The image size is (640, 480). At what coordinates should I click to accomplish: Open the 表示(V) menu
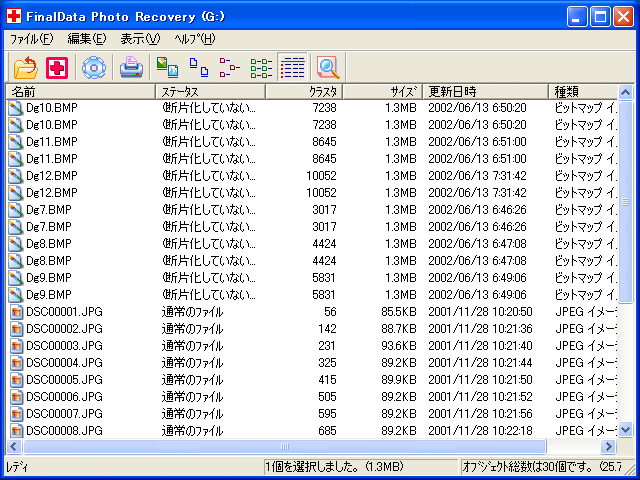[140, 39]
